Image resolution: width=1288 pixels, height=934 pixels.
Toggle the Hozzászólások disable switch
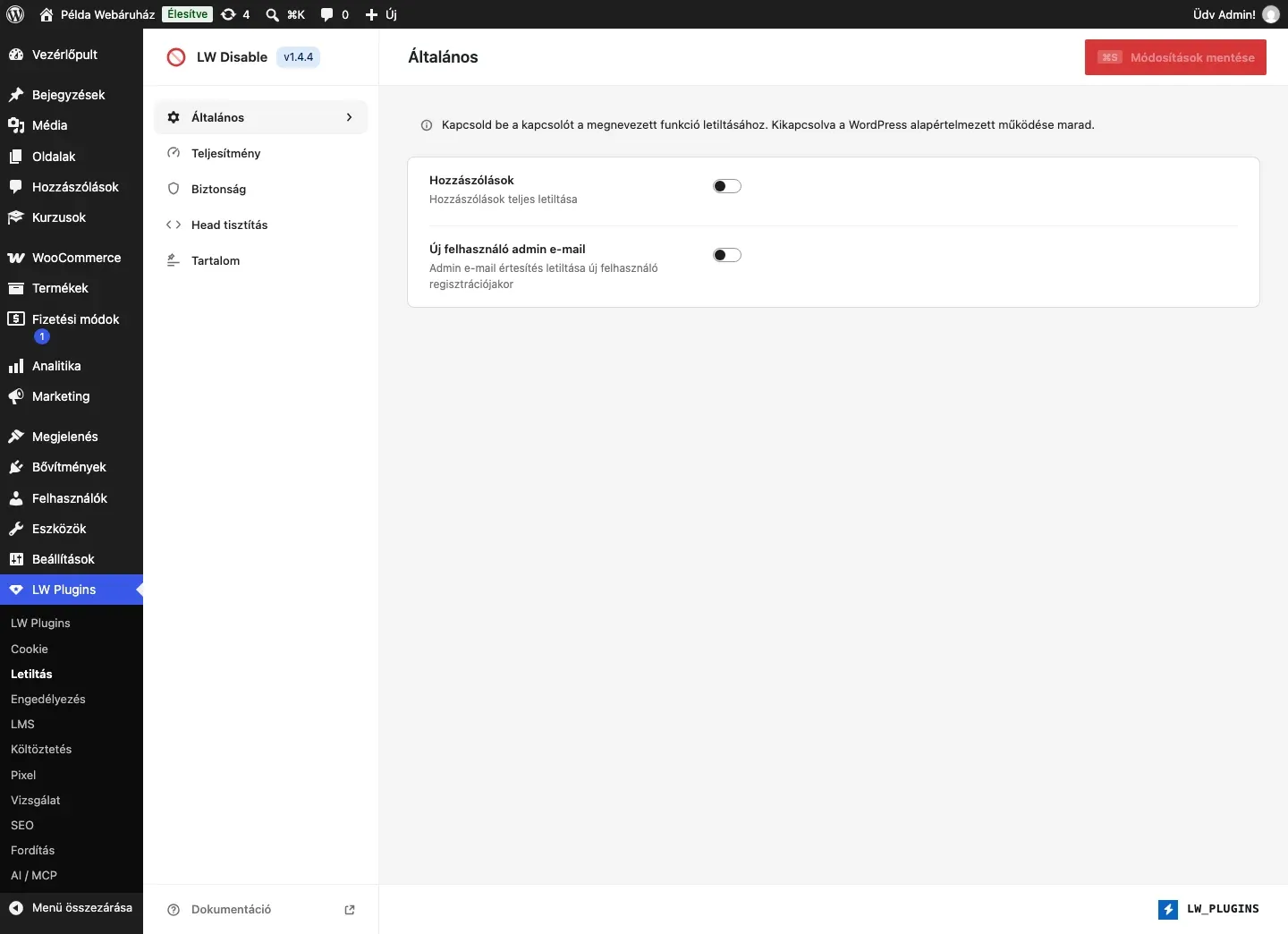pyautogui.click(x=727, y=186)
